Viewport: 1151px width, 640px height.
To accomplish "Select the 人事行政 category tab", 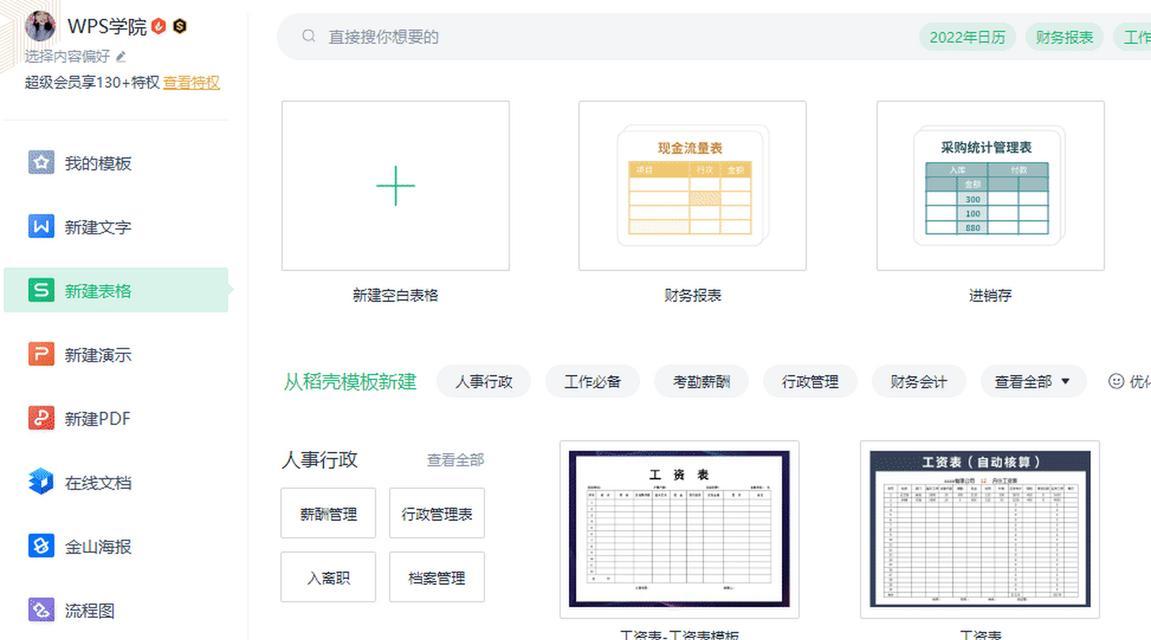I will 484,382.
